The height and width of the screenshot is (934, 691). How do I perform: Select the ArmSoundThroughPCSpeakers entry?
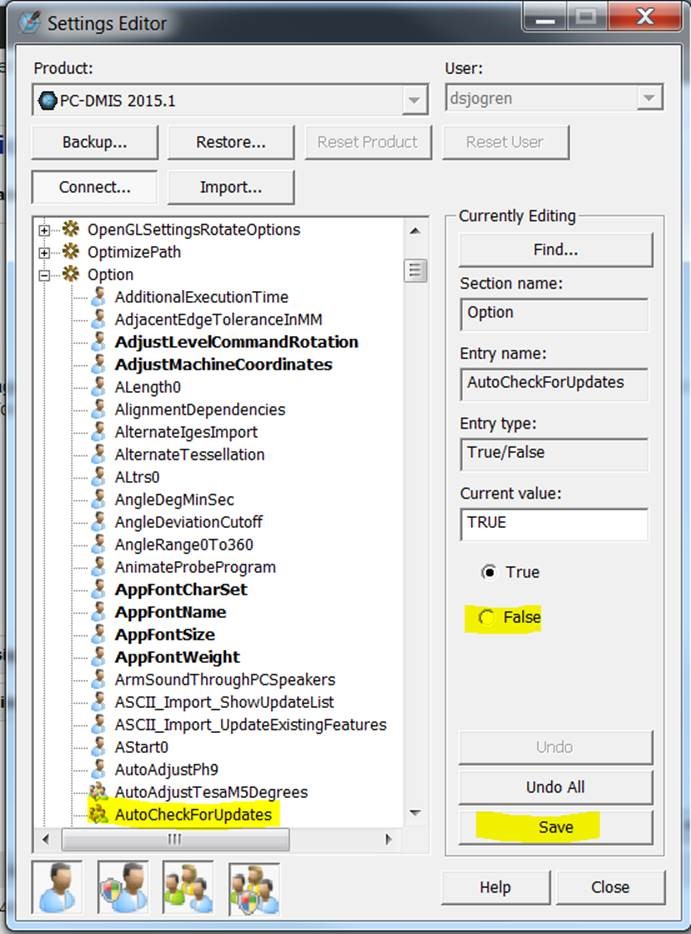(225, 680)
